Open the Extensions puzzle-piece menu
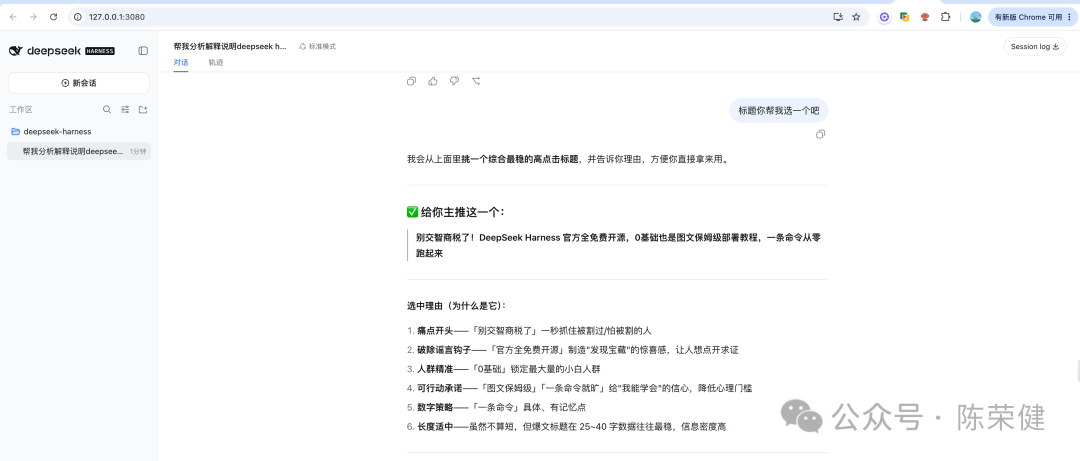Screen dimensions: 1080x461 point(946,17)
